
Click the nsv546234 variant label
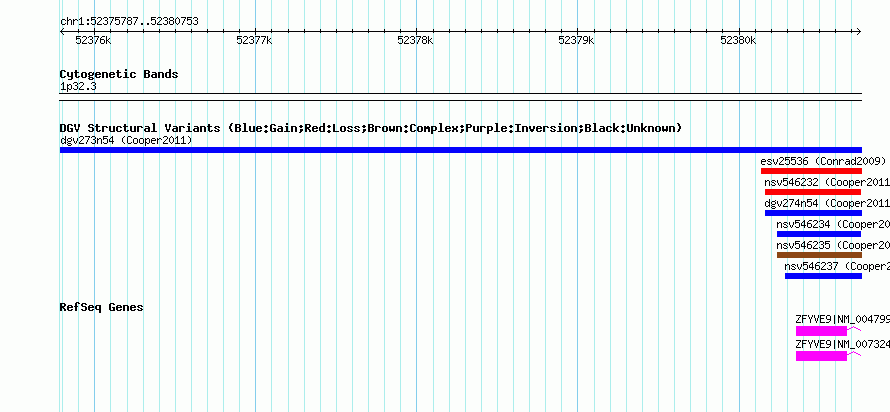coord(833,224)
